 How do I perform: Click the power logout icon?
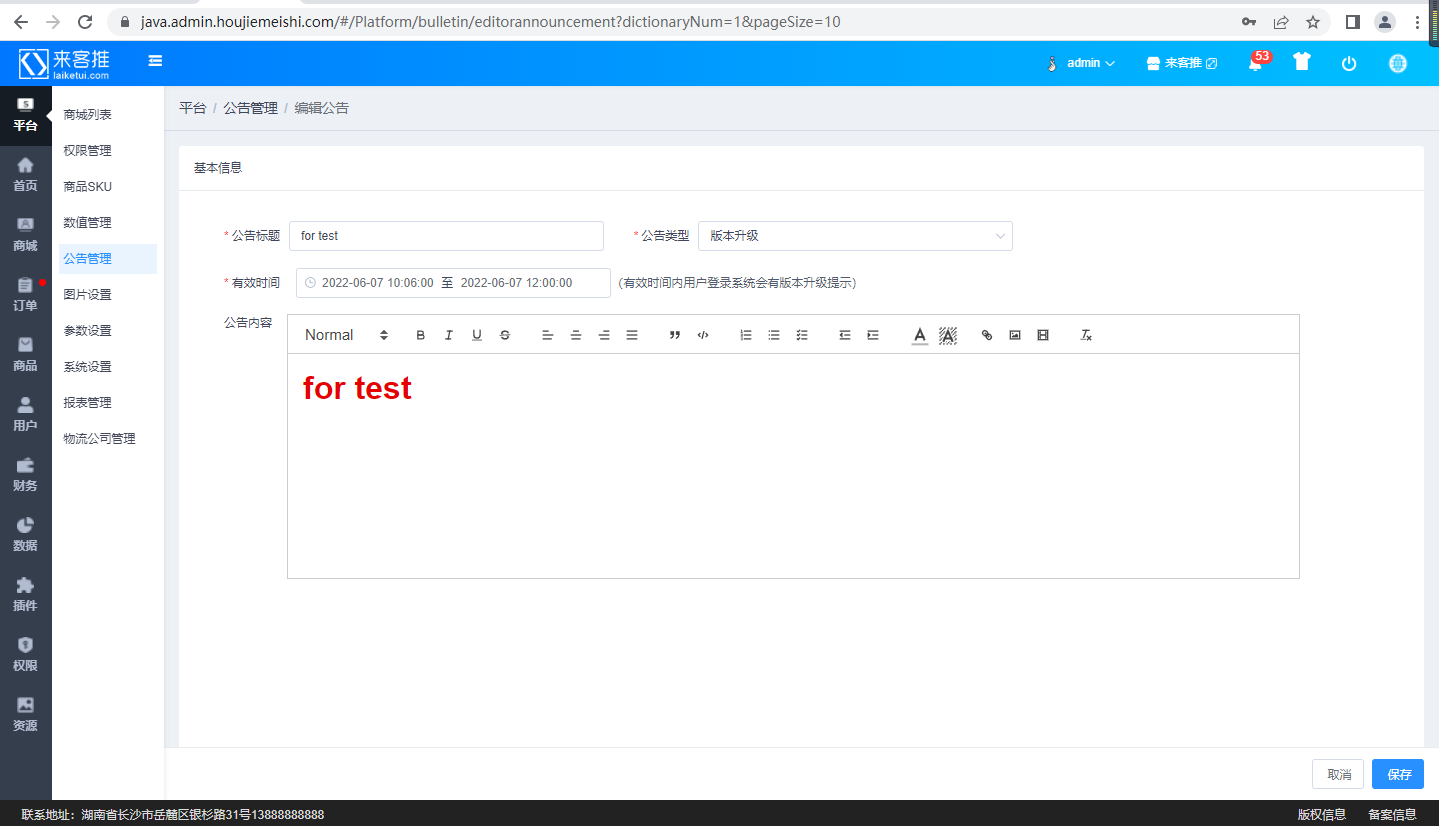pyautogui.click(x=1349, y=63)
